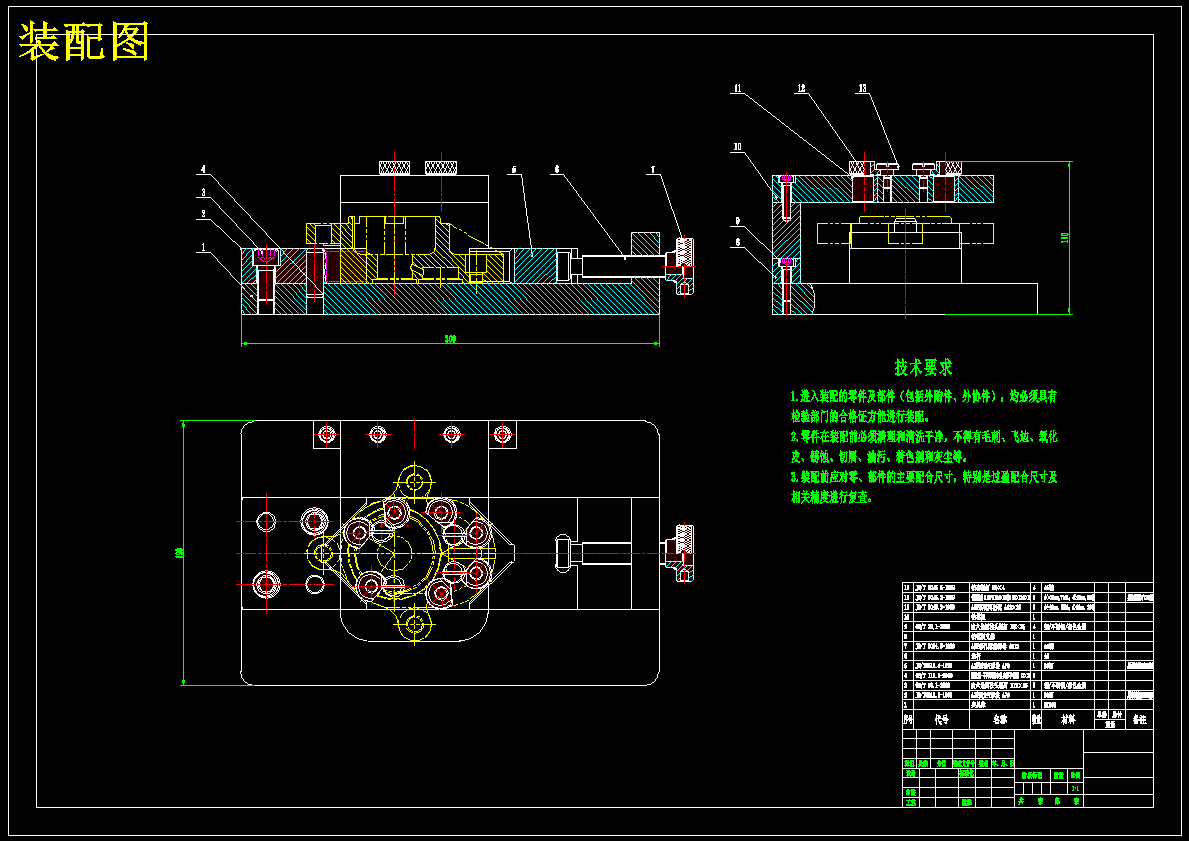Click part balloon number 7 above front view
Viewport: 1189px width, 841px height.
tap(651, 170)
